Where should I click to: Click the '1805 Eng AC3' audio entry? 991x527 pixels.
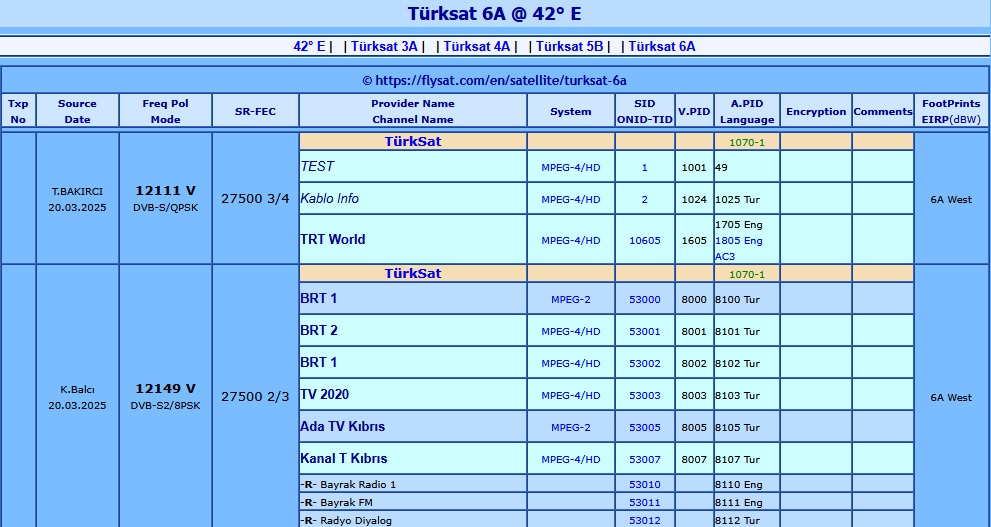tap(739, 248)
